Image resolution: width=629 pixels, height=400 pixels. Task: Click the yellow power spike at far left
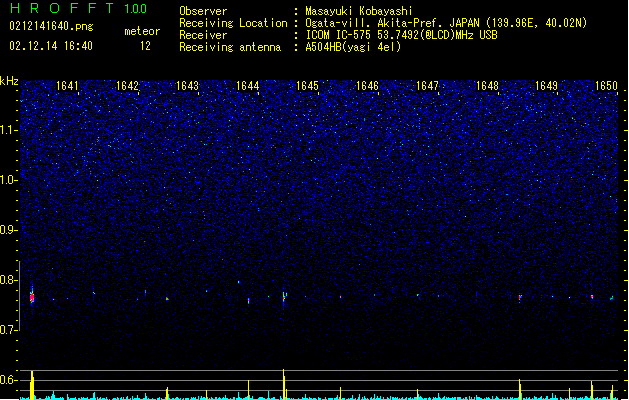pos(32,385)
